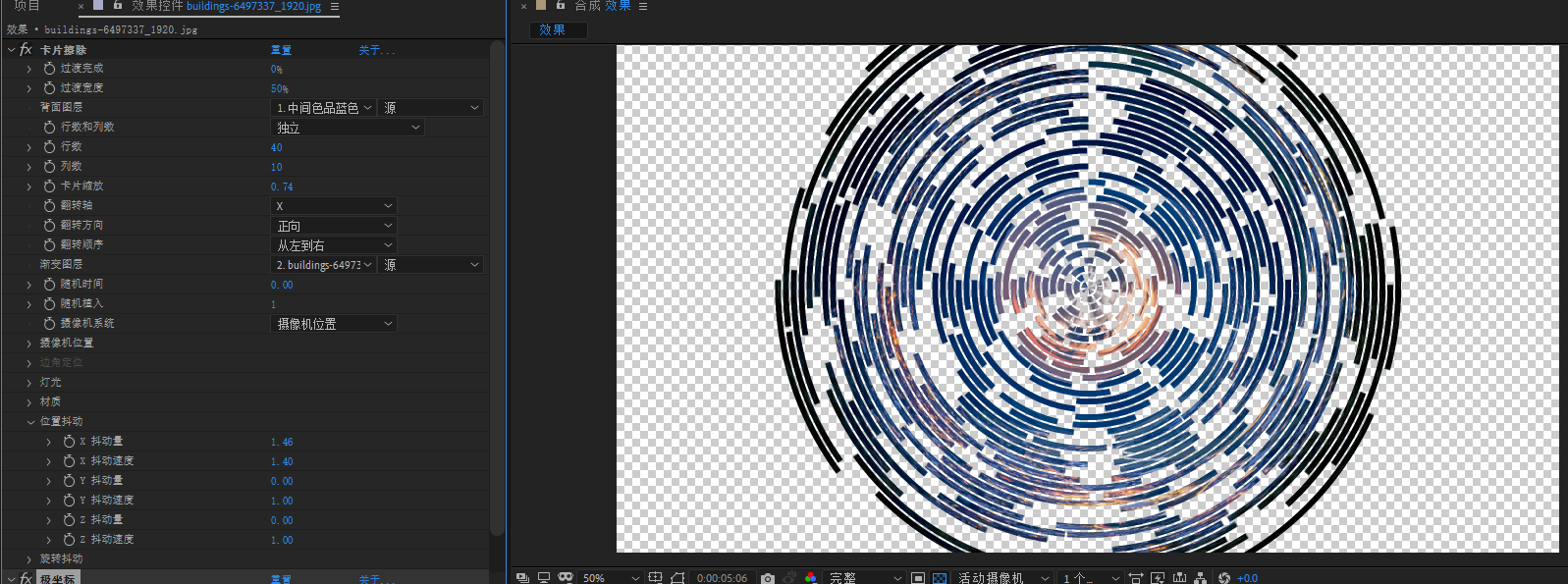Select the 效果控件 buildings-6497337_1920.jpg tab
This screenshot has width=1568, height=584.
[x=226, y=6]
